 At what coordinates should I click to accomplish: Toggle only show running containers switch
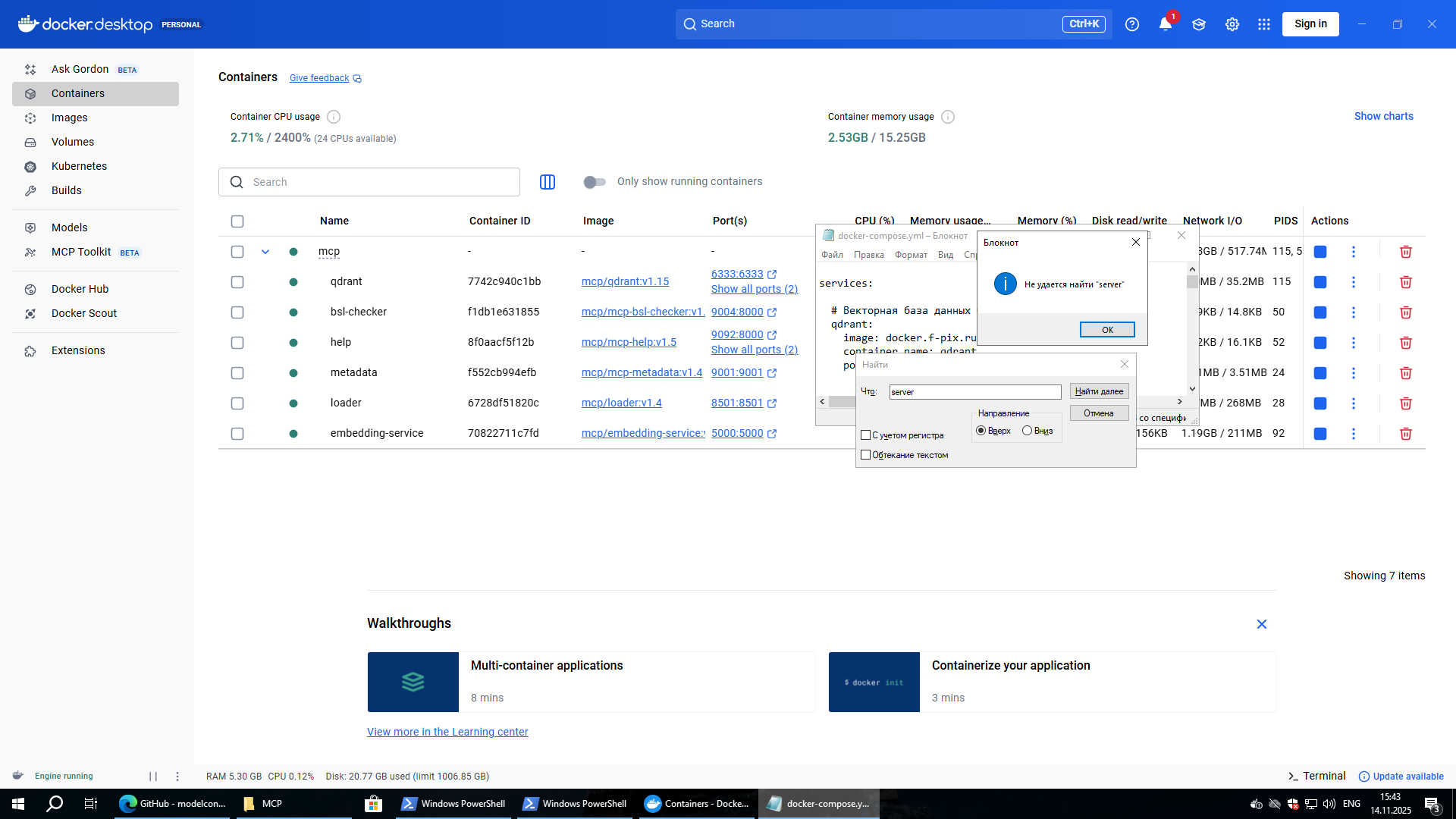595,182
